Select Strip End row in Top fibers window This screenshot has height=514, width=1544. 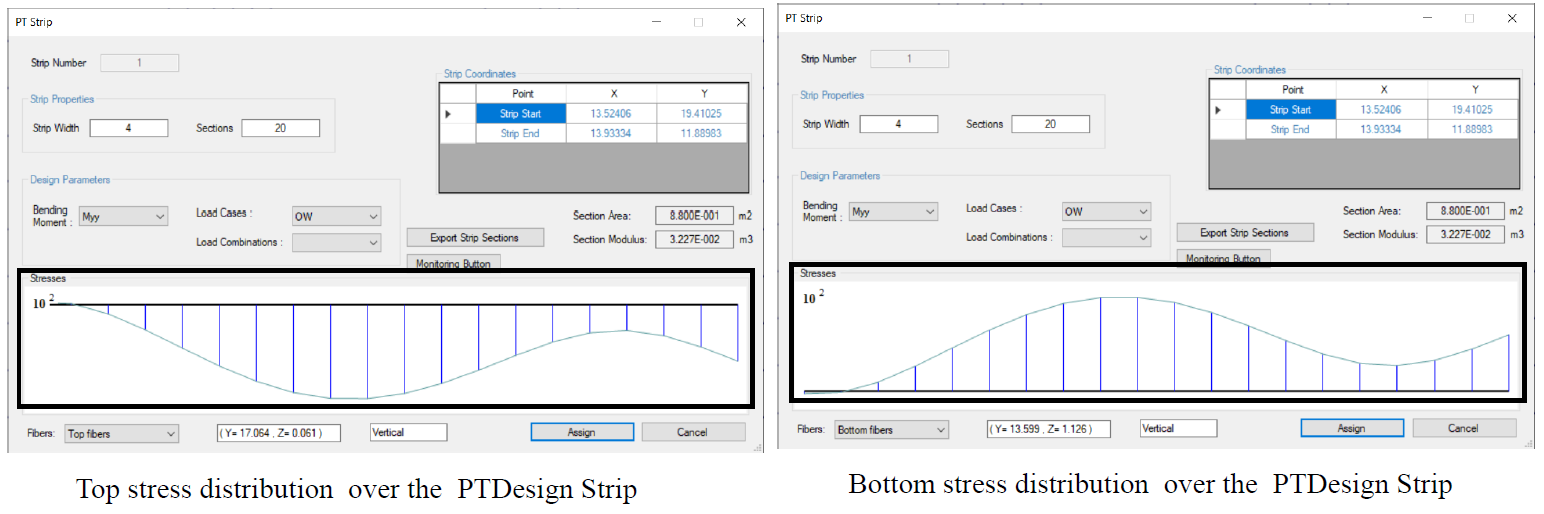pyautogui.click(x=520, y=133)
